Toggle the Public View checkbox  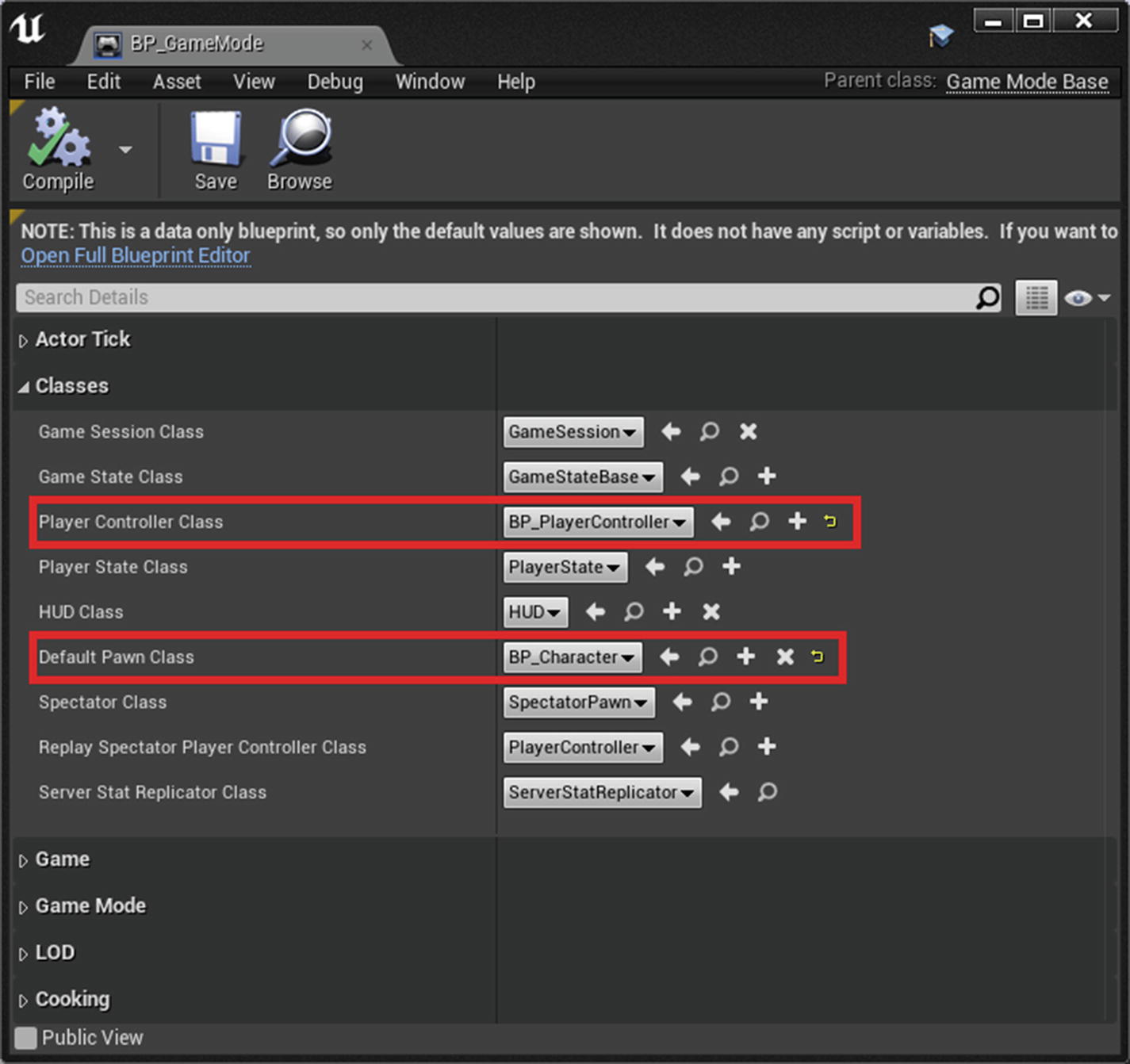(x=26, y=1038)
